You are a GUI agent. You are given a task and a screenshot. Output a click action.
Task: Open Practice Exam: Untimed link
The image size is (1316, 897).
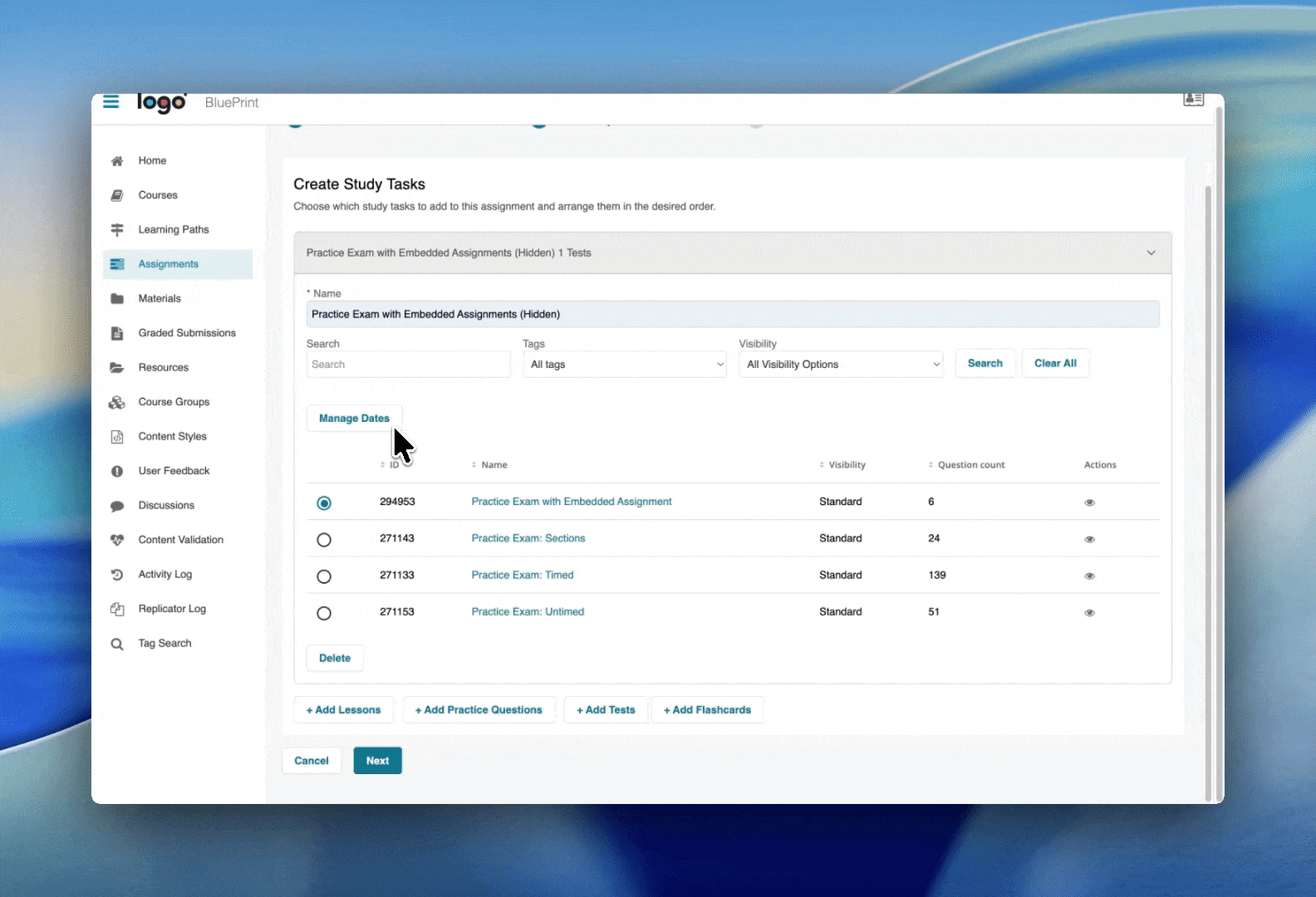click(x=528, y=611)
